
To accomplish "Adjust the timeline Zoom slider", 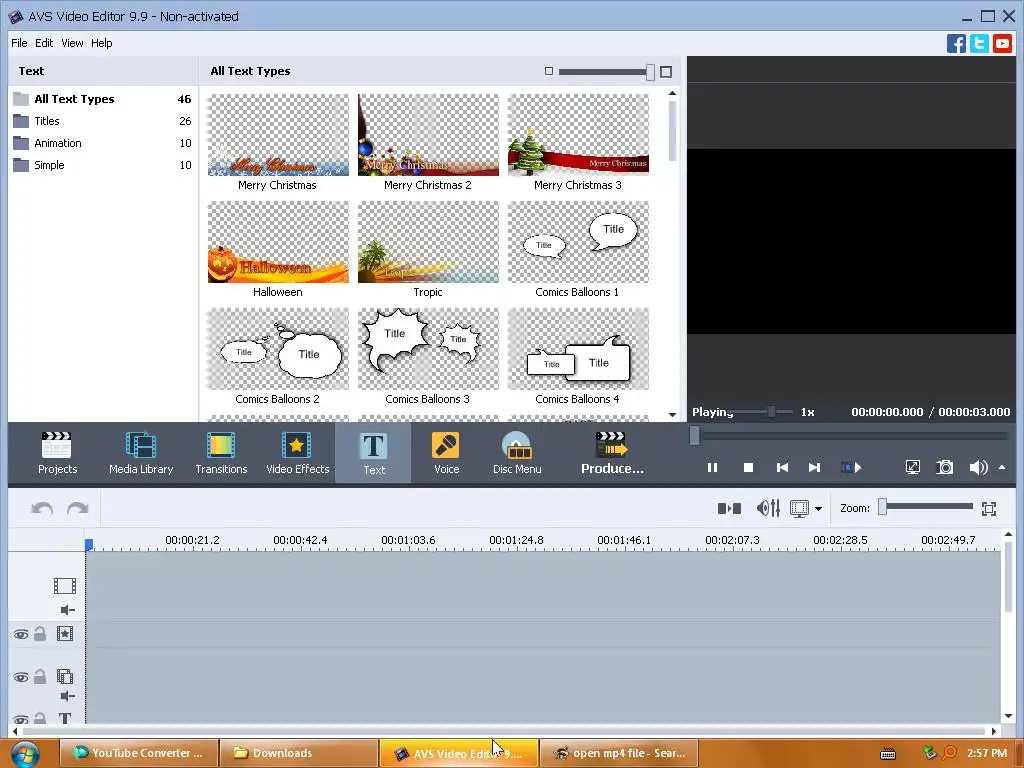I will point(882,507).
